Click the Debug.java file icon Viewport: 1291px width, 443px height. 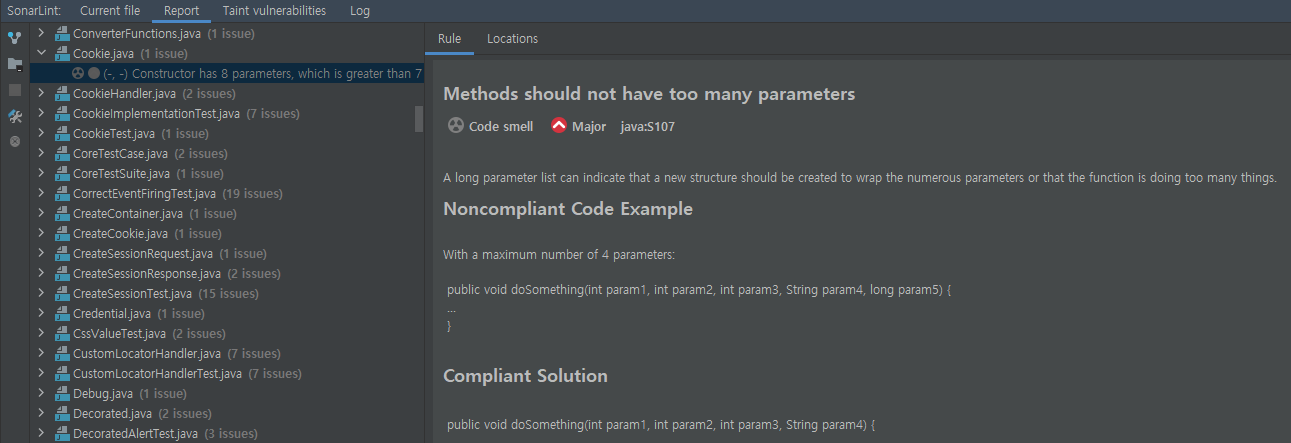[x=62, y=393]
